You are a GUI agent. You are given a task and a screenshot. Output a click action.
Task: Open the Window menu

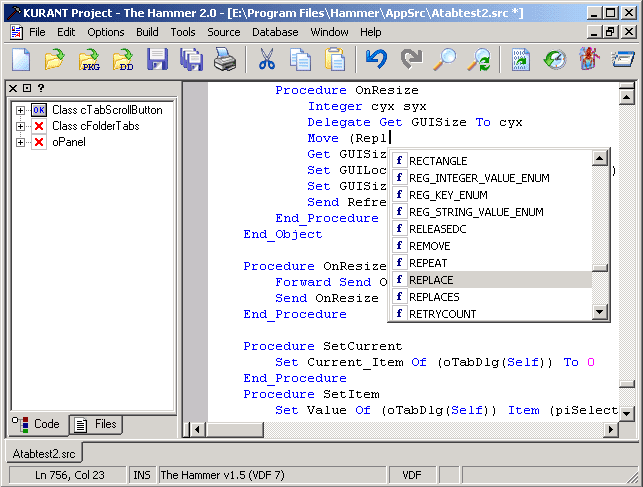(x=329, y=32)
